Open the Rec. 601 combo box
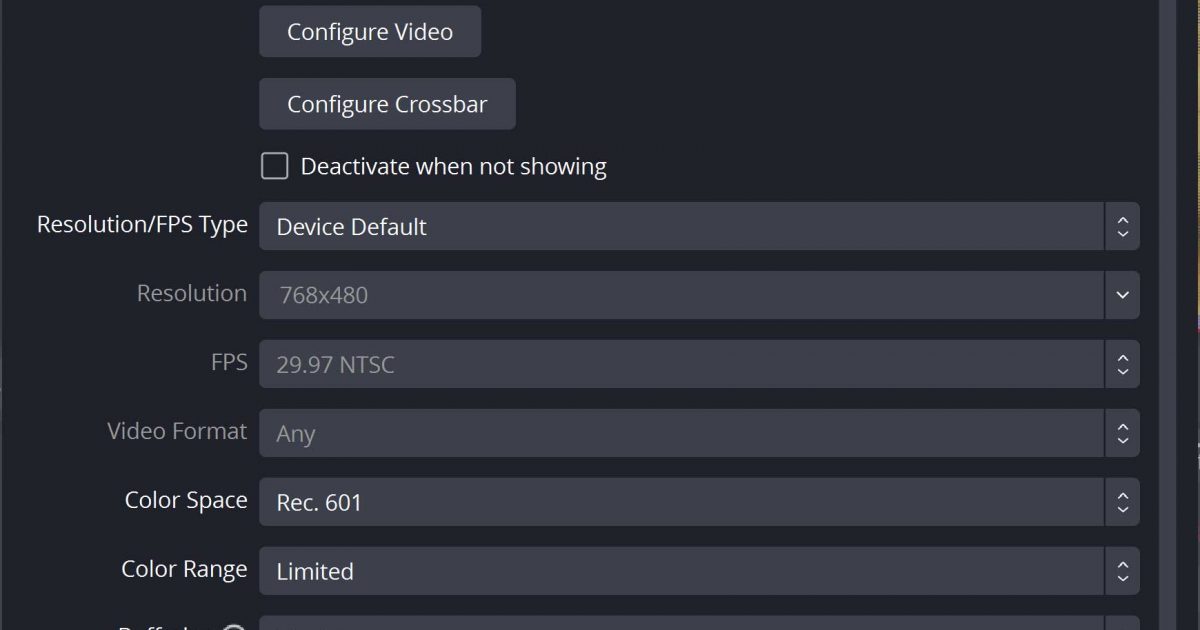 (680, 502)
